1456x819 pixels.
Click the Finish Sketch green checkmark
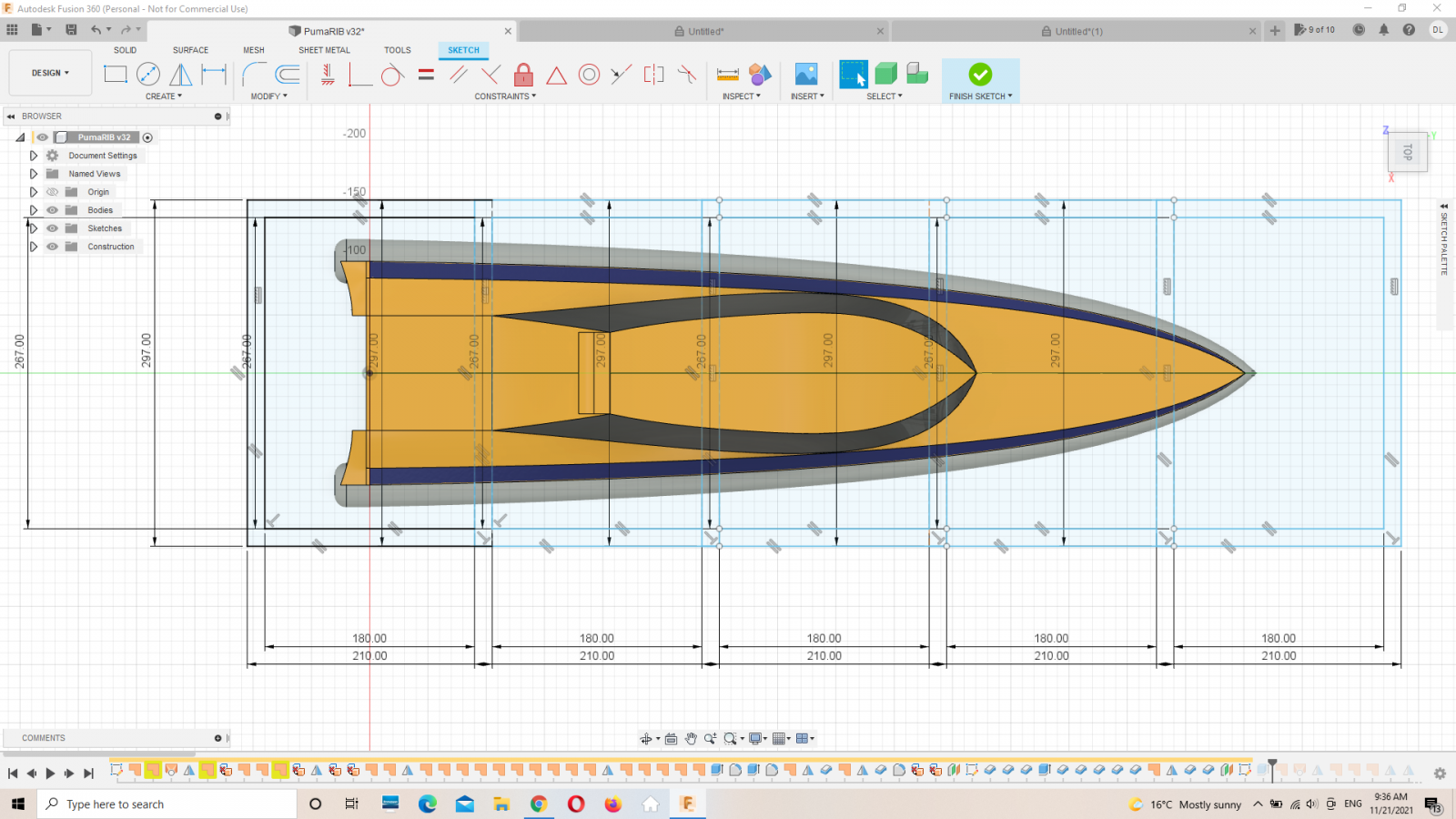(980, 74)
